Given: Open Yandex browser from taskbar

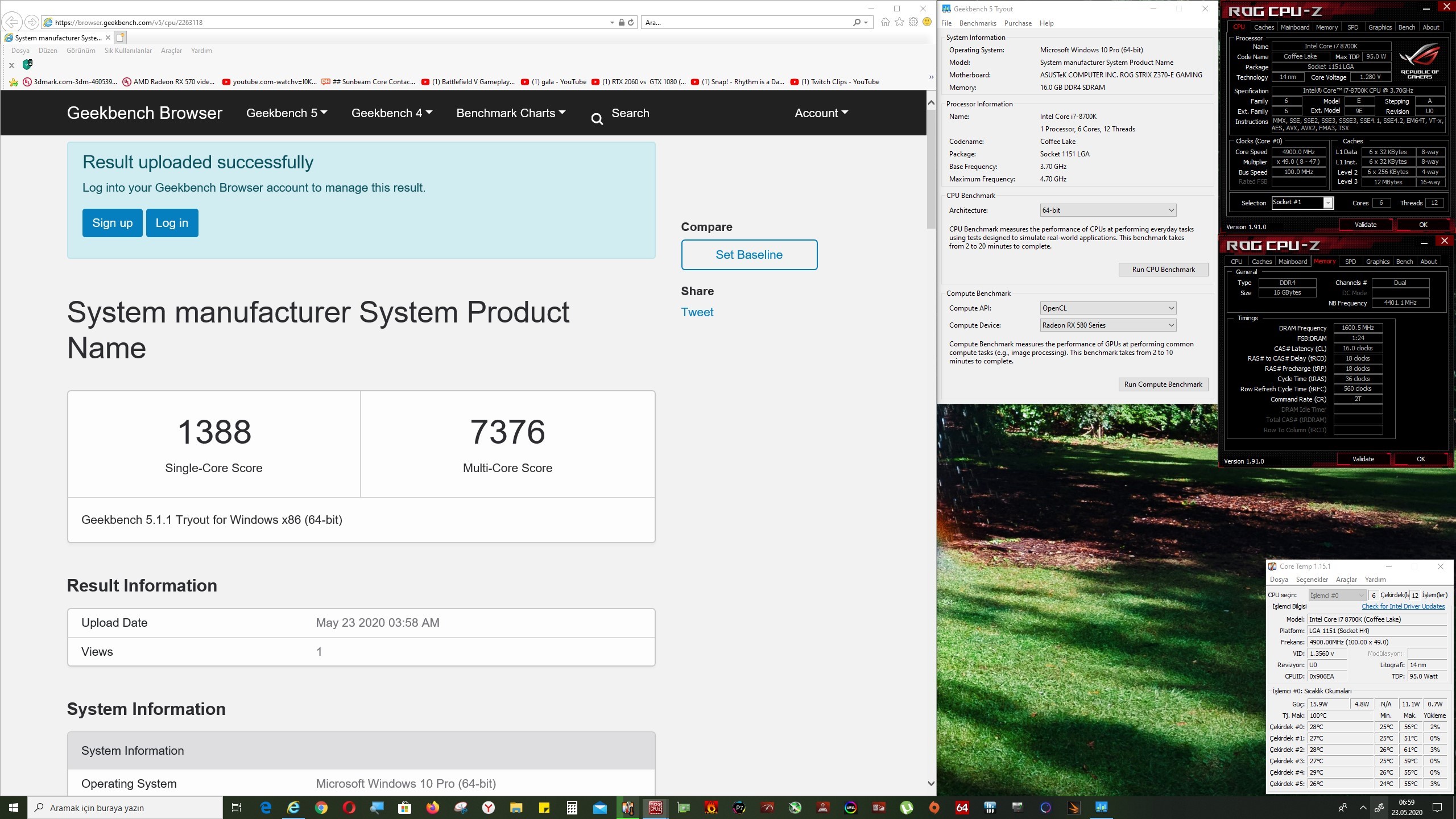Looking at the screenshot, I should [x=488, y=808].
